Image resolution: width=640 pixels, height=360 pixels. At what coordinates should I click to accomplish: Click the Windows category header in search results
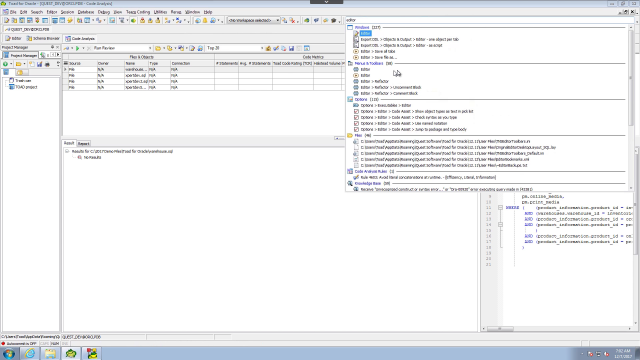pos(362,27)
